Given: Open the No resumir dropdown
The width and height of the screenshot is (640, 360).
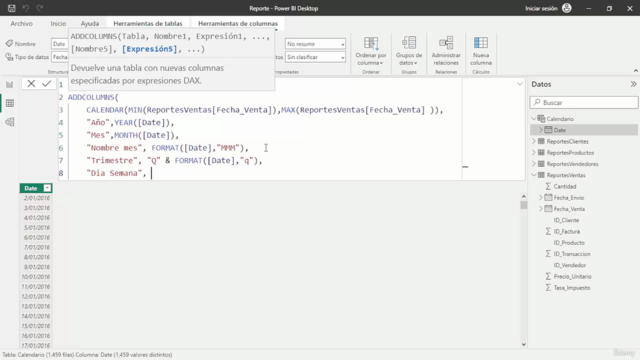Looking at the screenshot, I should (315, 44).
